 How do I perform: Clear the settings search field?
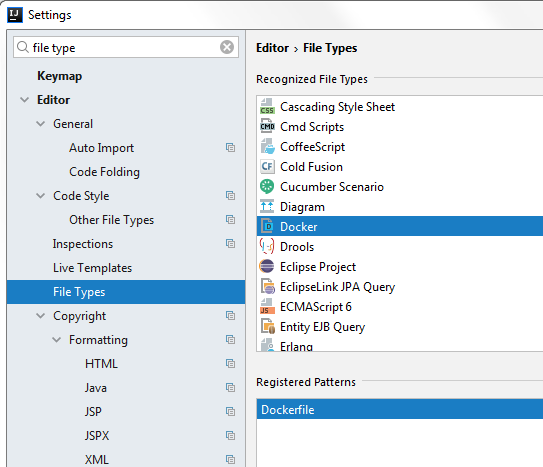[227, 47]
